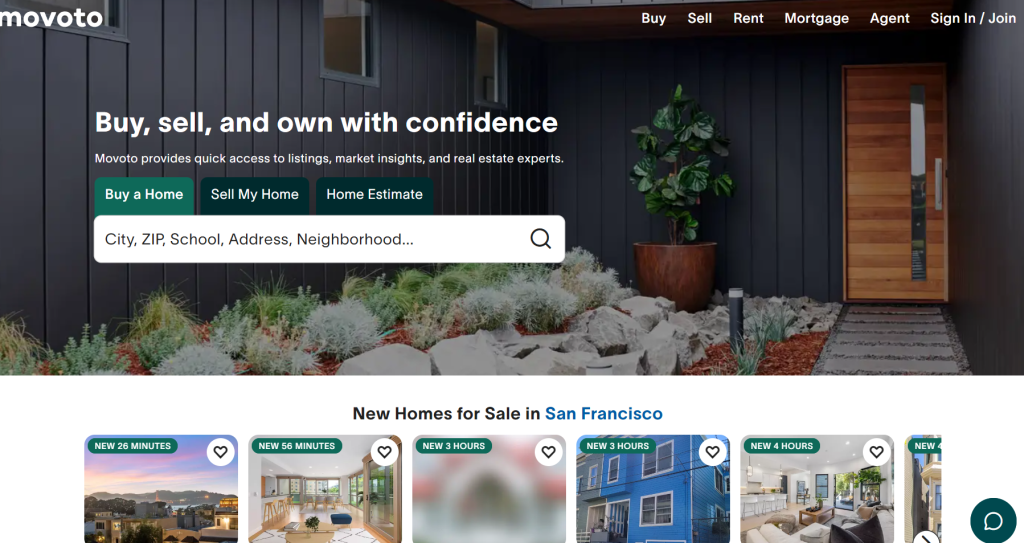1024x543 pixels.
Task: Click the next arrow in listings carousel
Action: point(927,538)
